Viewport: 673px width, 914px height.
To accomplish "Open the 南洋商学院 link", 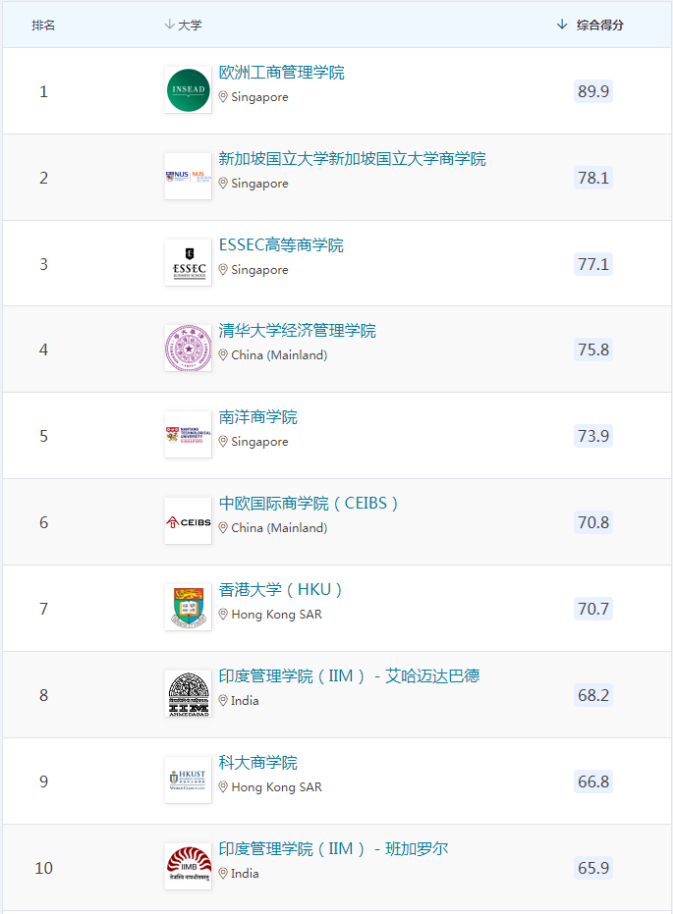I will (258, 417).
